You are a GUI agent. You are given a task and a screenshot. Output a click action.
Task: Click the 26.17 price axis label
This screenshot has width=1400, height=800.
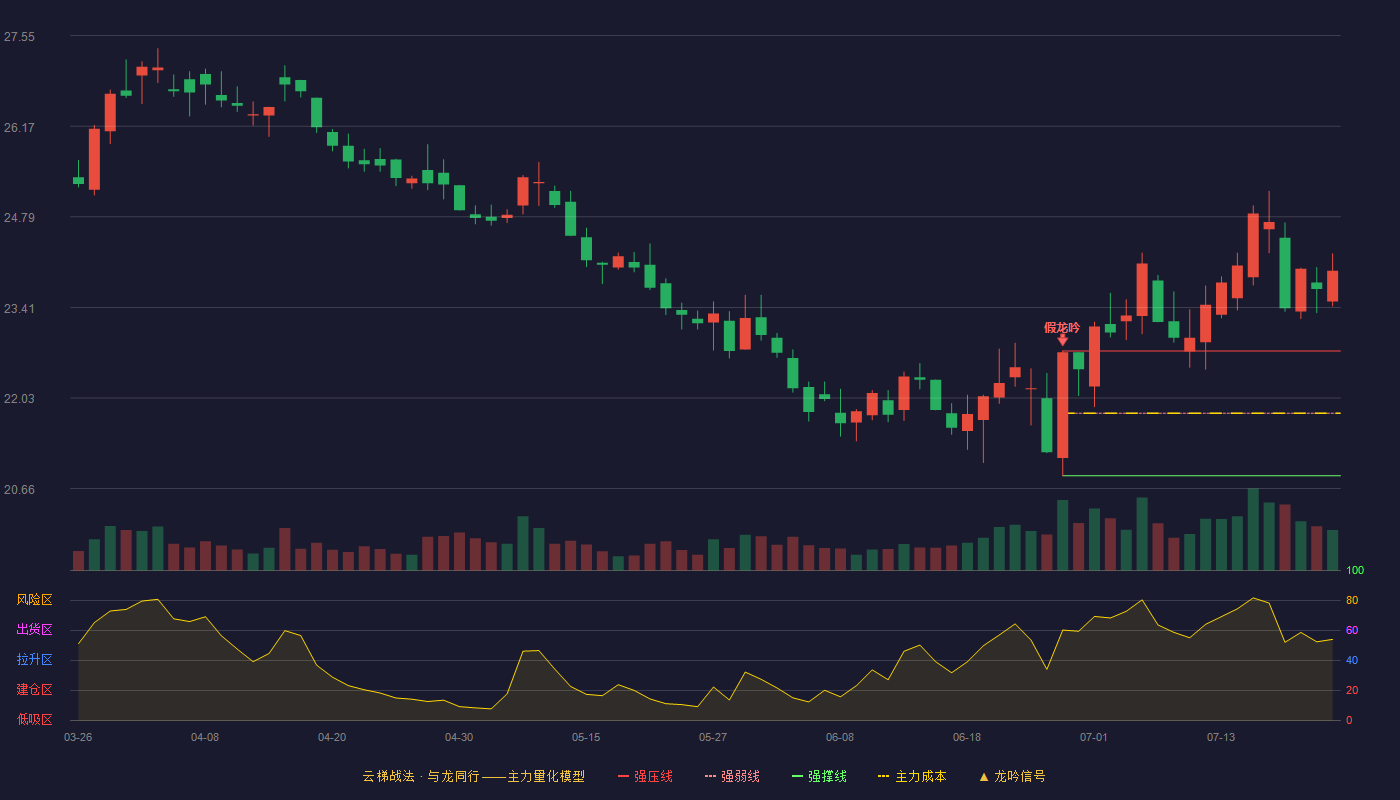click(19, 128)
